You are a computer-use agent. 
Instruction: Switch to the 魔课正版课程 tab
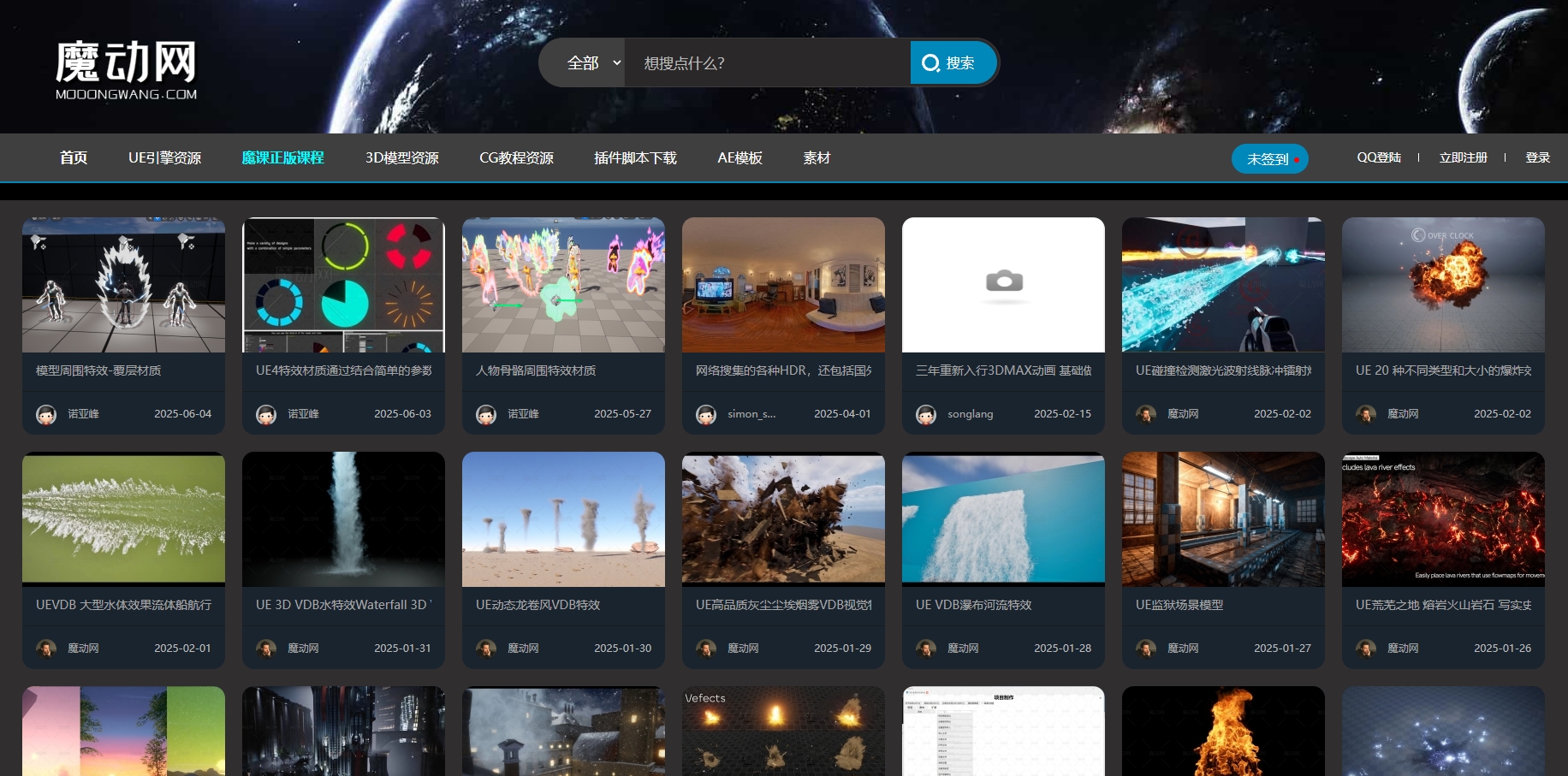pyautogui.click(x=282, y=157)
